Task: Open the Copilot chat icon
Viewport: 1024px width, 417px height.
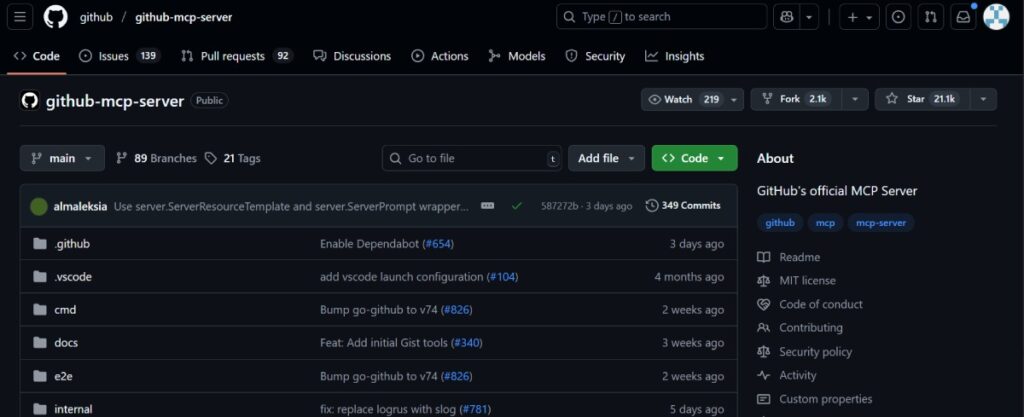Action: (x=786, y=17)
